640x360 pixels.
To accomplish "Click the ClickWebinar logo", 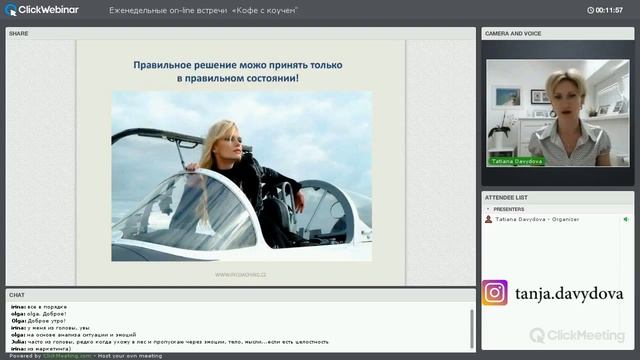I will [x=42, y=10].
